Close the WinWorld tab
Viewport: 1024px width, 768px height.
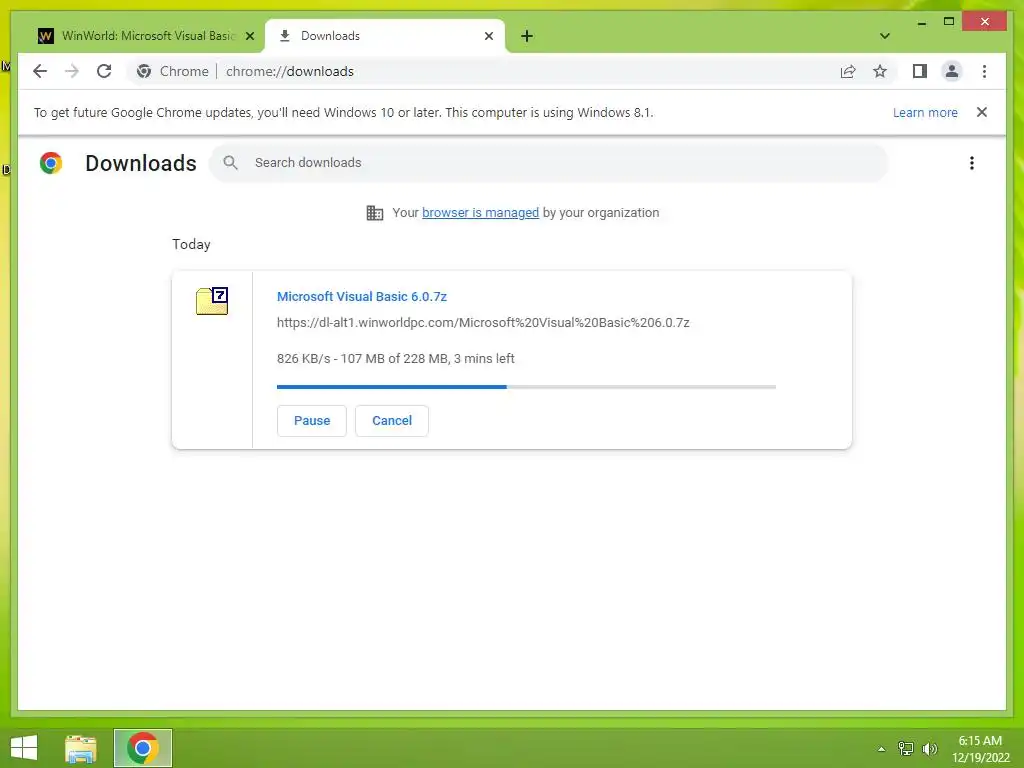(249, 36)
